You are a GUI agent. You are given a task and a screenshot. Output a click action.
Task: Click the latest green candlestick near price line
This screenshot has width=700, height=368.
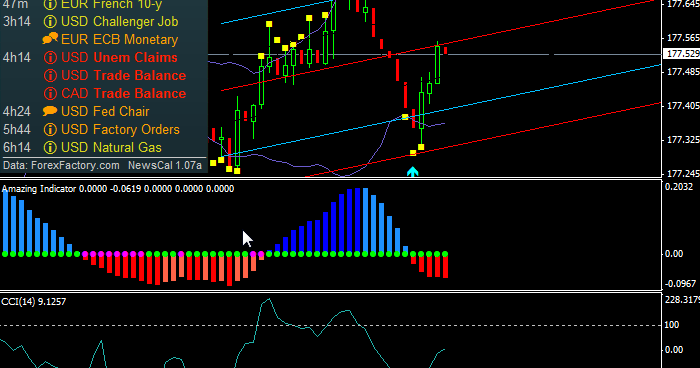pos(438,63)
